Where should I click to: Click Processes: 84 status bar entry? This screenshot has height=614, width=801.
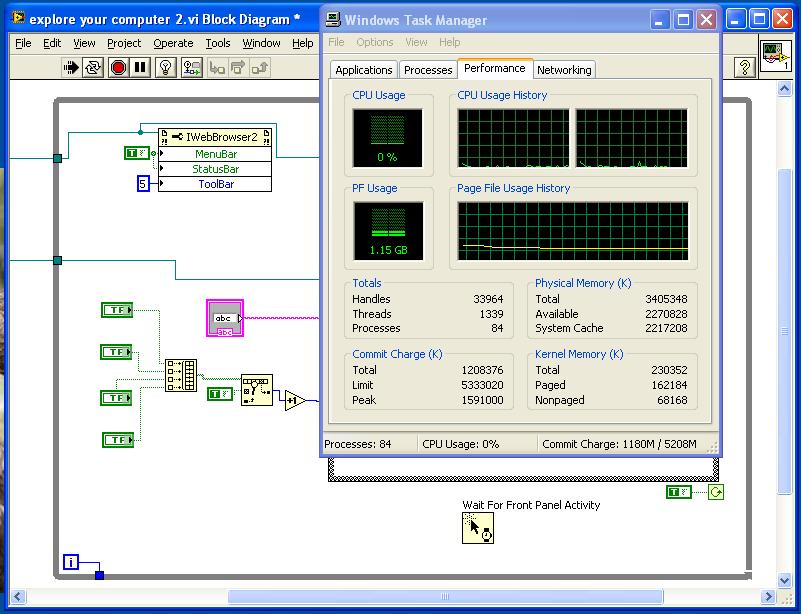pyautogui.click(x=358, y=444)
